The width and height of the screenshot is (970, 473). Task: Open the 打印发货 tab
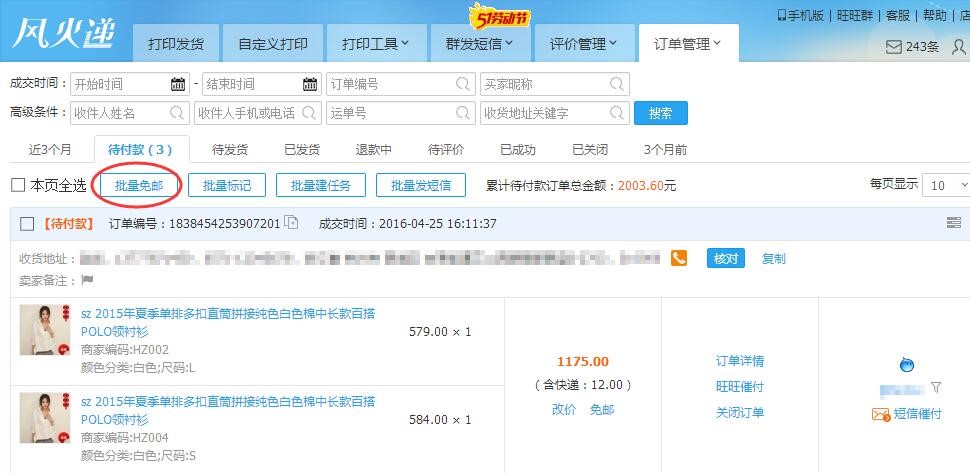point(176,44)
